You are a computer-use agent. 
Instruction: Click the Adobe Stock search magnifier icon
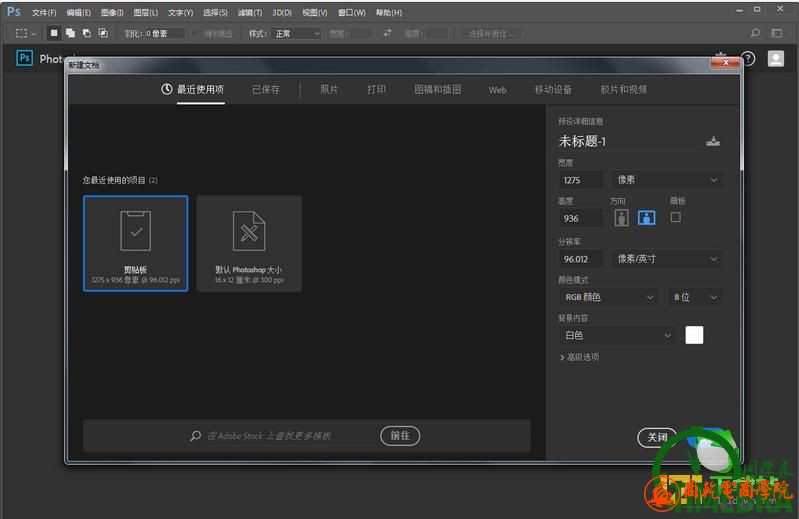tap(196, 436)
